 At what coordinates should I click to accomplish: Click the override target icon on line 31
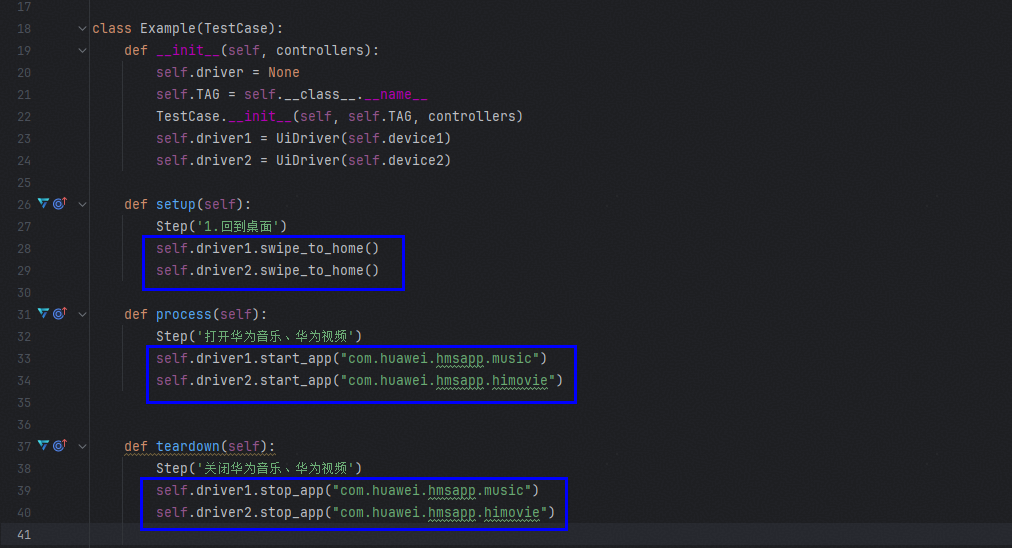tap(60, 313)
